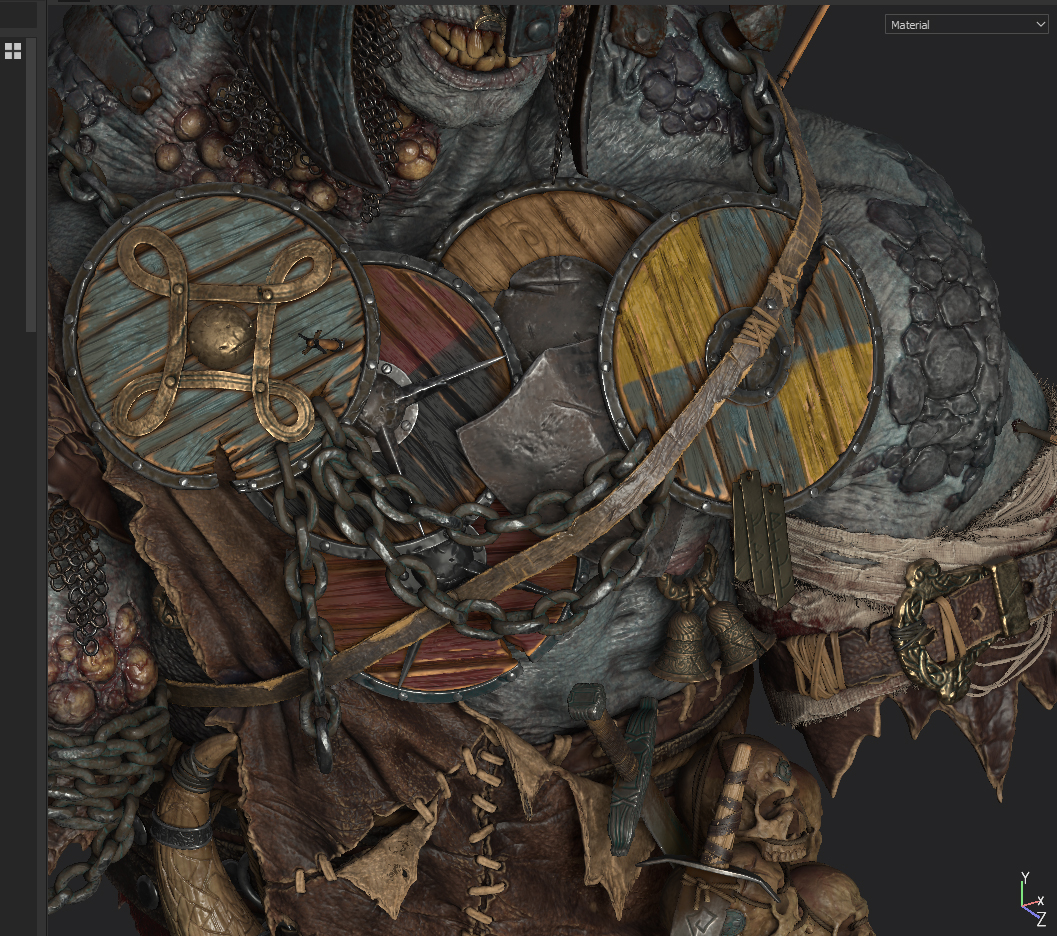Image resolution: width=1057 pixels, height=936 pixels.
Task: Open the Material view mode dropdown
Action: [966, 24]
